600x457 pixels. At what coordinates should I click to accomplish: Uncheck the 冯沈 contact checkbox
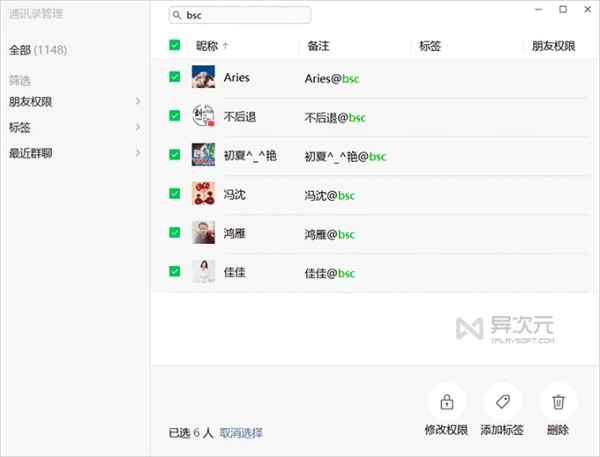pos(174,194)
